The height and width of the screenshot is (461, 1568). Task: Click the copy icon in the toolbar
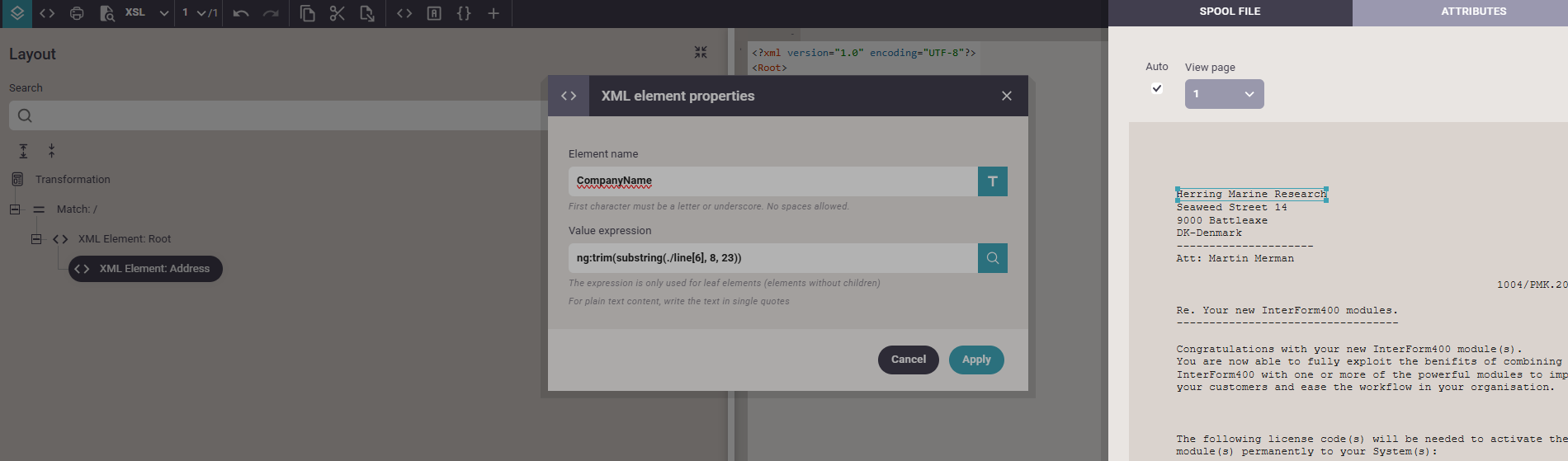(x=307, y=13)
